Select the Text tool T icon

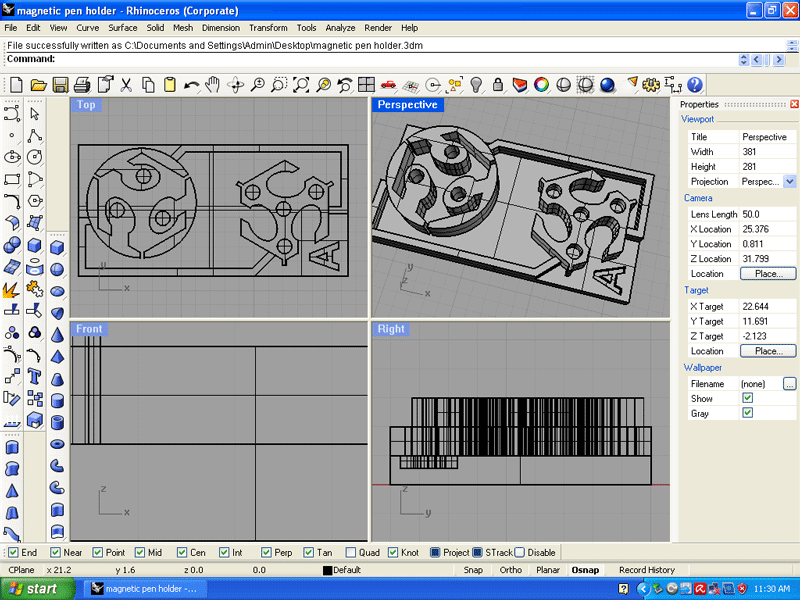tap(35, 377)
